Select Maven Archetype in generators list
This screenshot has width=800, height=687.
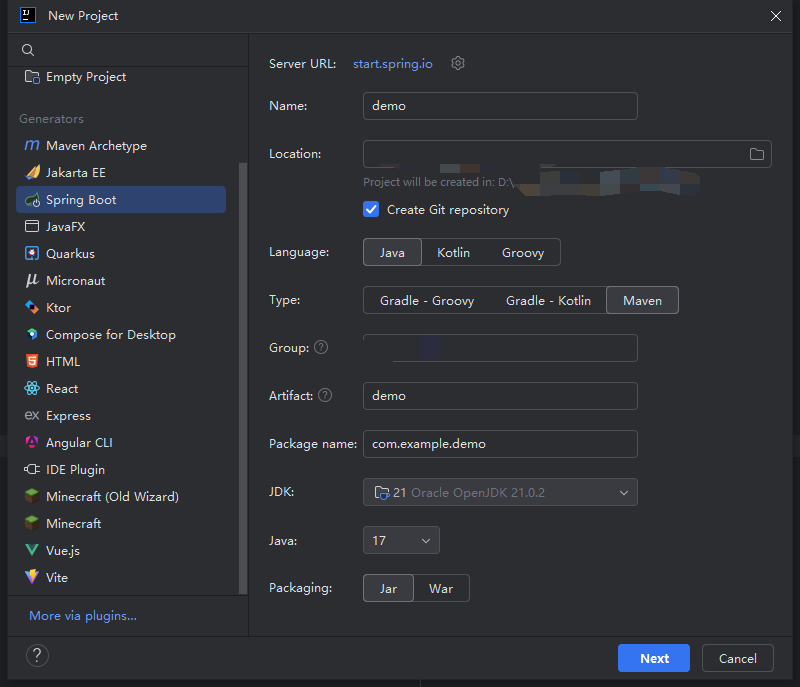coord(96,146)
